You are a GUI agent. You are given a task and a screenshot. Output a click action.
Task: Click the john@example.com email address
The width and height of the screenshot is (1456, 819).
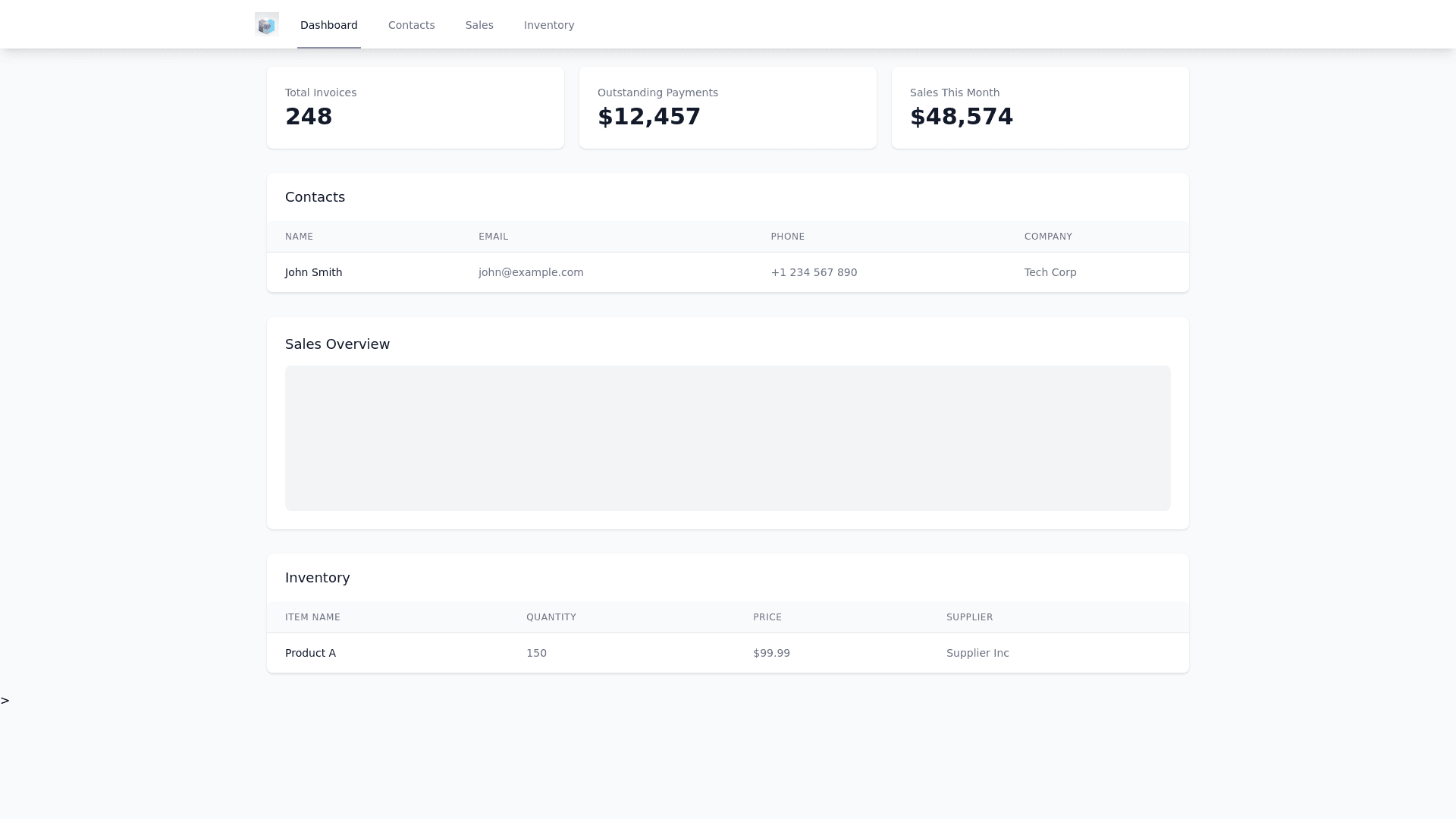(531, 272)
